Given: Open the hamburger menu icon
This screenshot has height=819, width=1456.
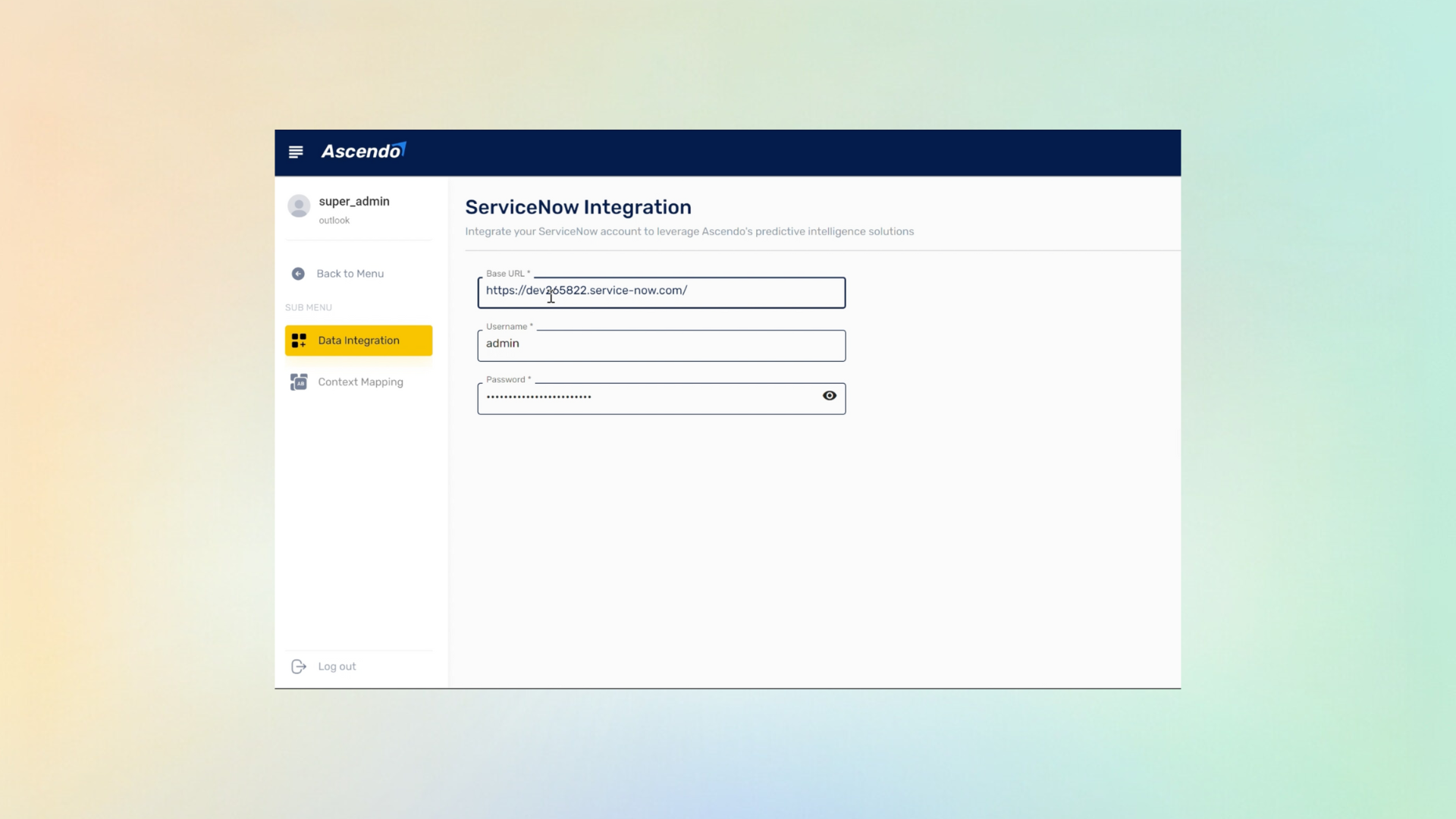Looking at the screenshot, I should pyautogui.click(x=296, y=152).
